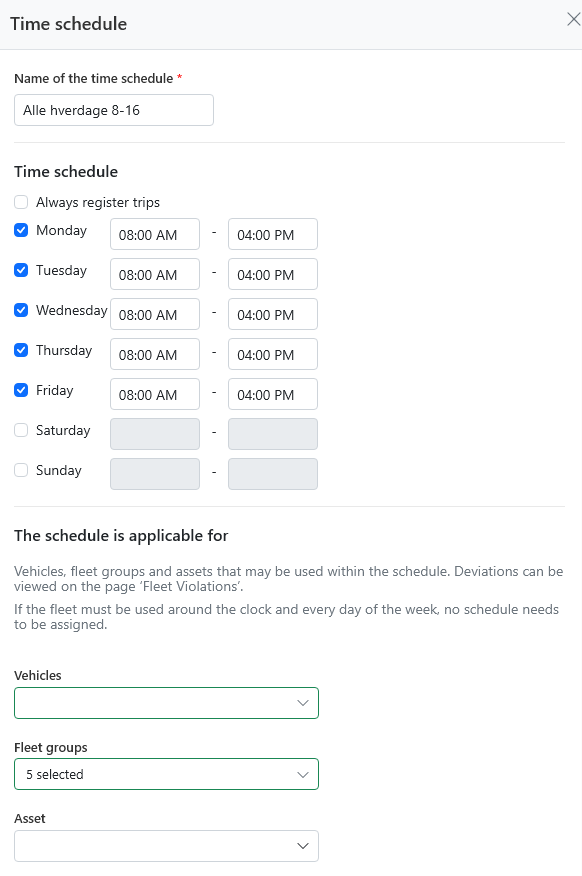The height and width of the screenshot is (876, 582).
Task: Expand the Fleet groups dropdown showing 5 selected
Action: coord(166,774)
